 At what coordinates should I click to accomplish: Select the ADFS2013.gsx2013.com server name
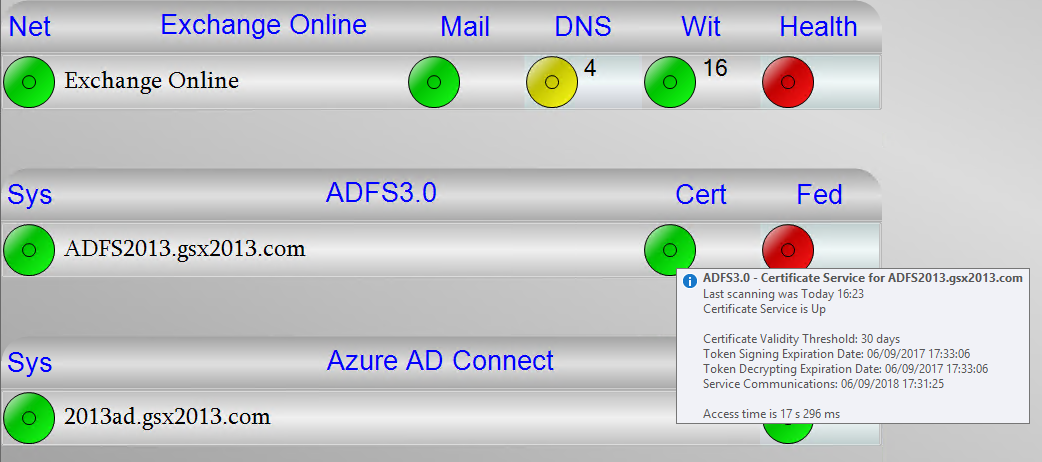click(185, 249)
